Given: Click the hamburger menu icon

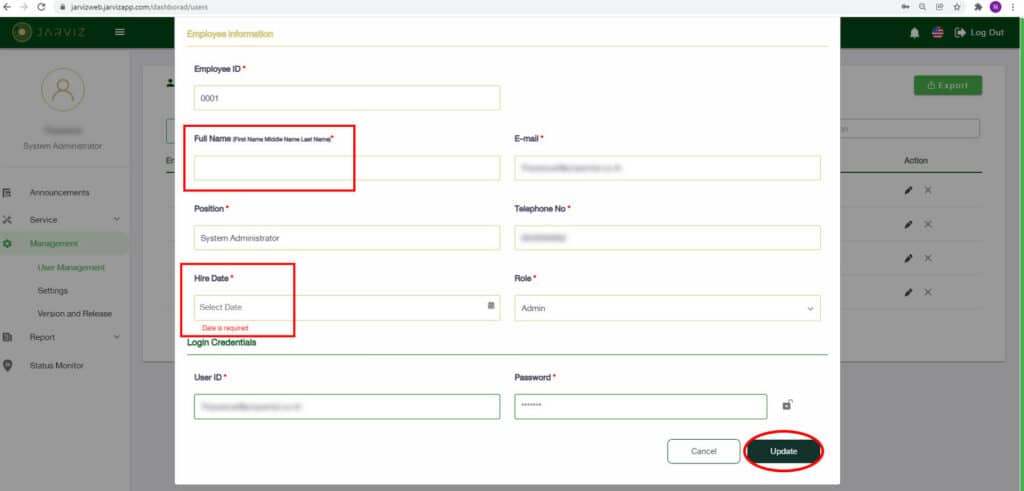Looking at the screenshot, I should [121, 32].
